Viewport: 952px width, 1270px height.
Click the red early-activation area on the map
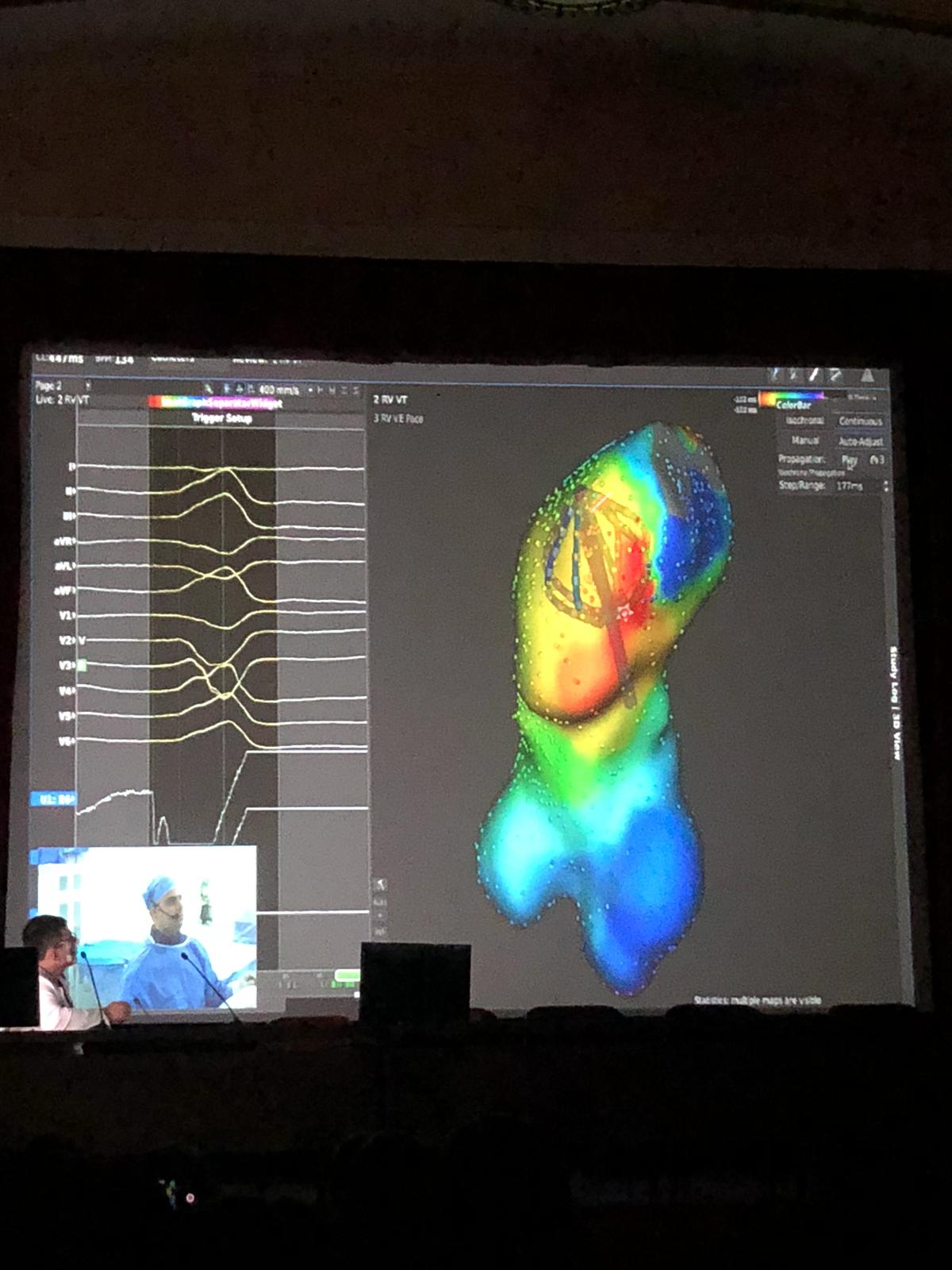(x=628, y=603)
